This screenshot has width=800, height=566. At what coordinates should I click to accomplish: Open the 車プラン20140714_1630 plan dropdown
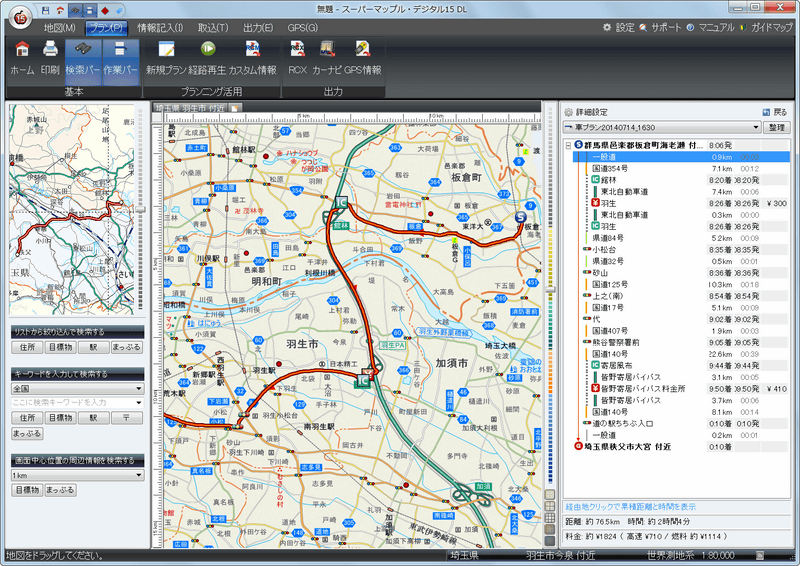pyautogui.click(x=662, y=127)
